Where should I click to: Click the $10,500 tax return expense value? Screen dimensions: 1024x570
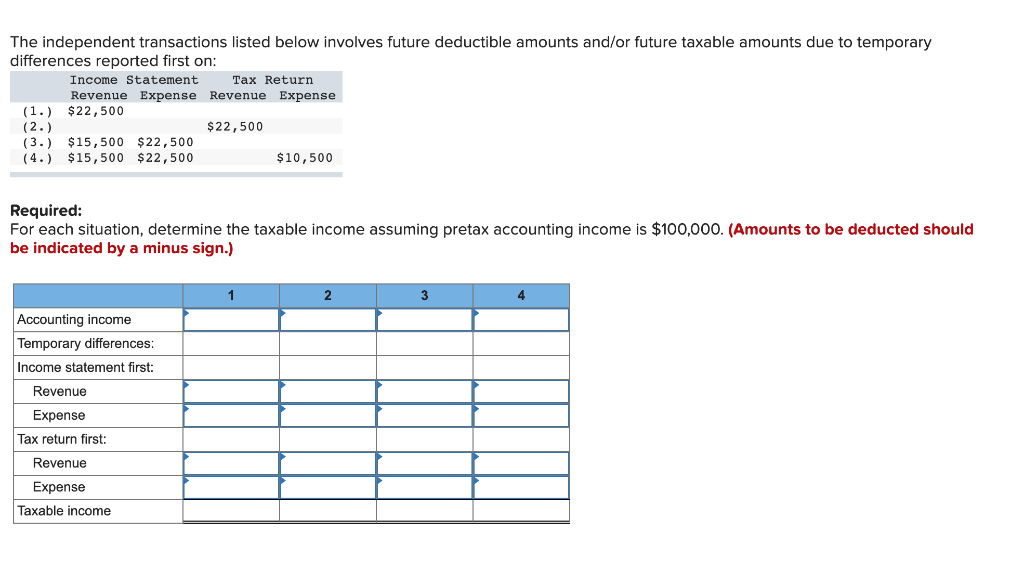pyautogui.click(x=304, y=158)
